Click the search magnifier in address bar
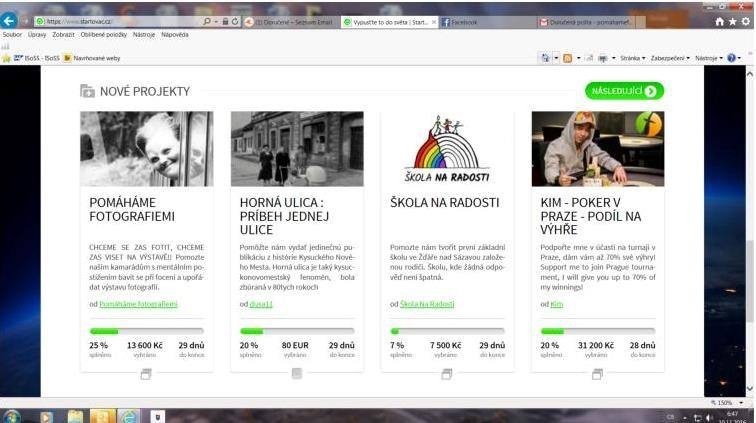Image resolution: width=756 pixels, height=423 pixels. [206, 22]
